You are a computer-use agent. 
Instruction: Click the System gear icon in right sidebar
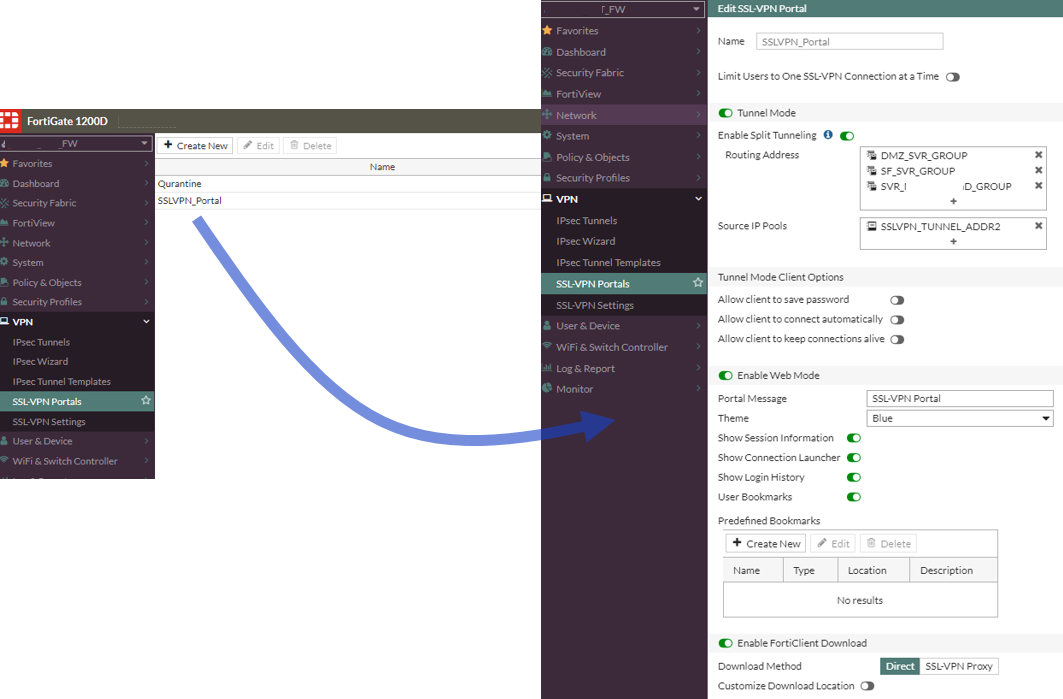tap(547, 136)
